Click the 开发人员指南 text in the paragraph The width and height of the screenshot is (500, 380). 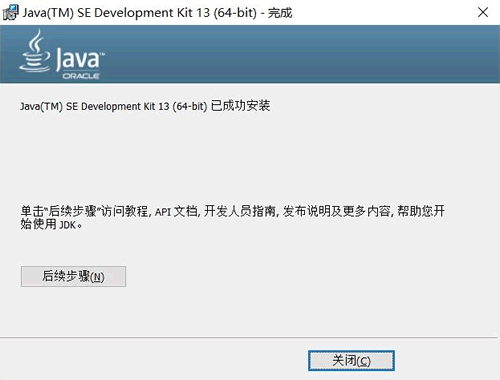click(x=240, y=211)
